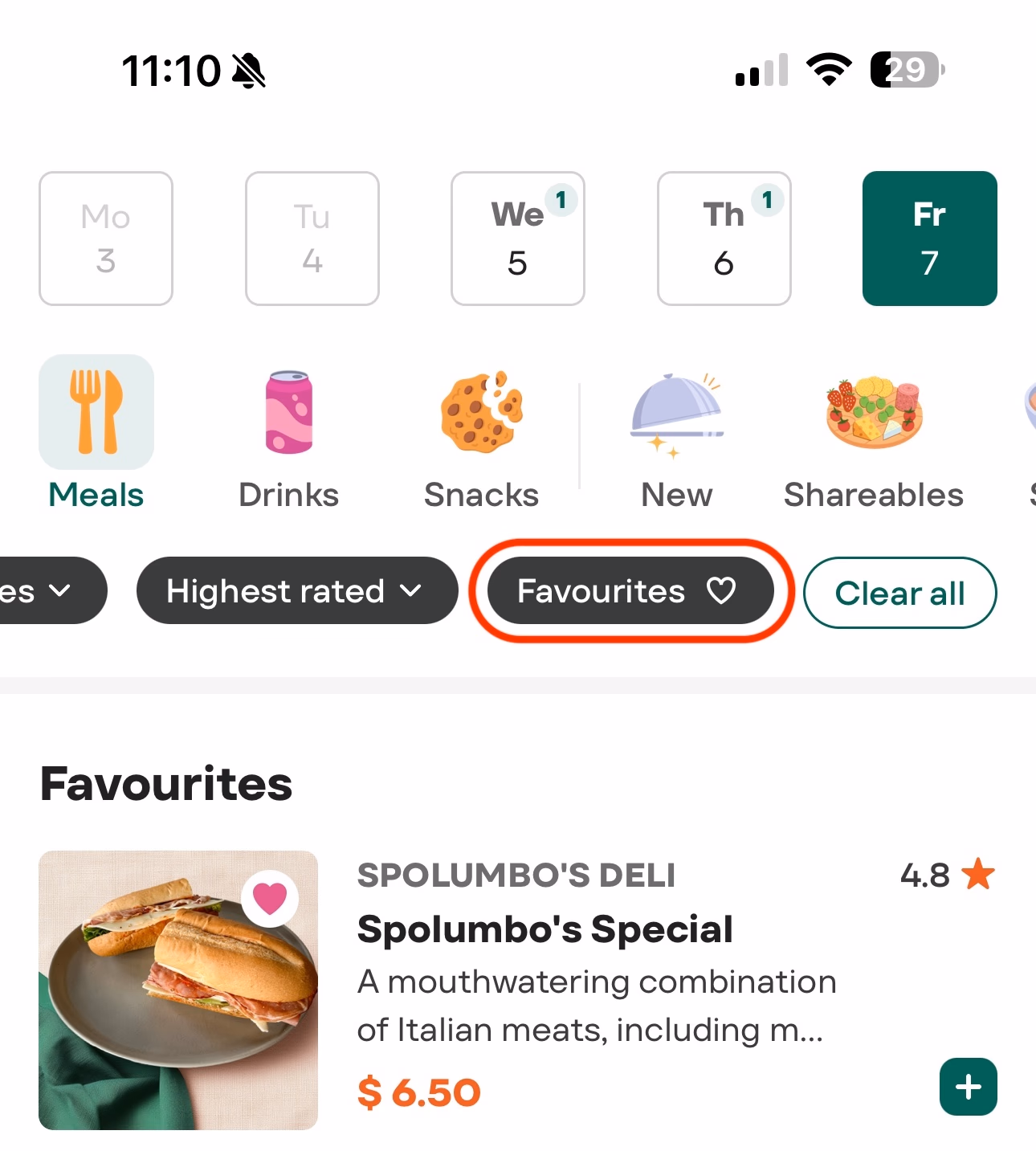
Task: Open the New dishes cloche icon
Action: (x=676, y=412)
